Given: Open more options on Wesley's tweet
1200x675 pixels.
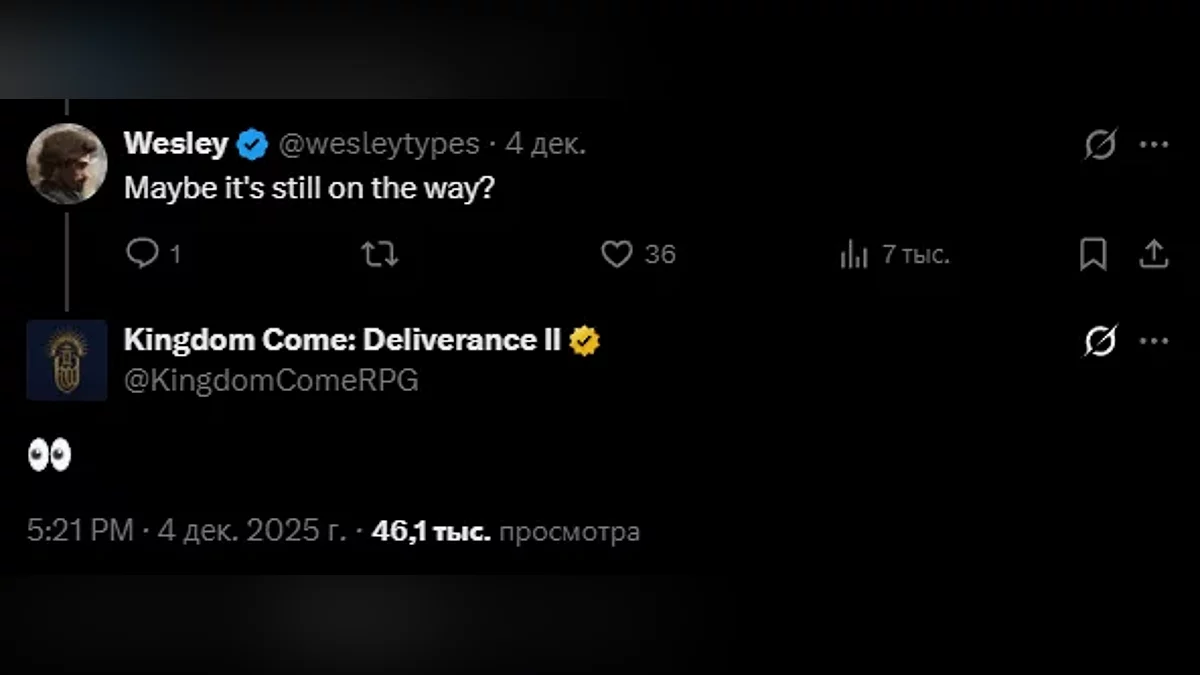Looking at the screenshot, I should (x=1154, y=145).
